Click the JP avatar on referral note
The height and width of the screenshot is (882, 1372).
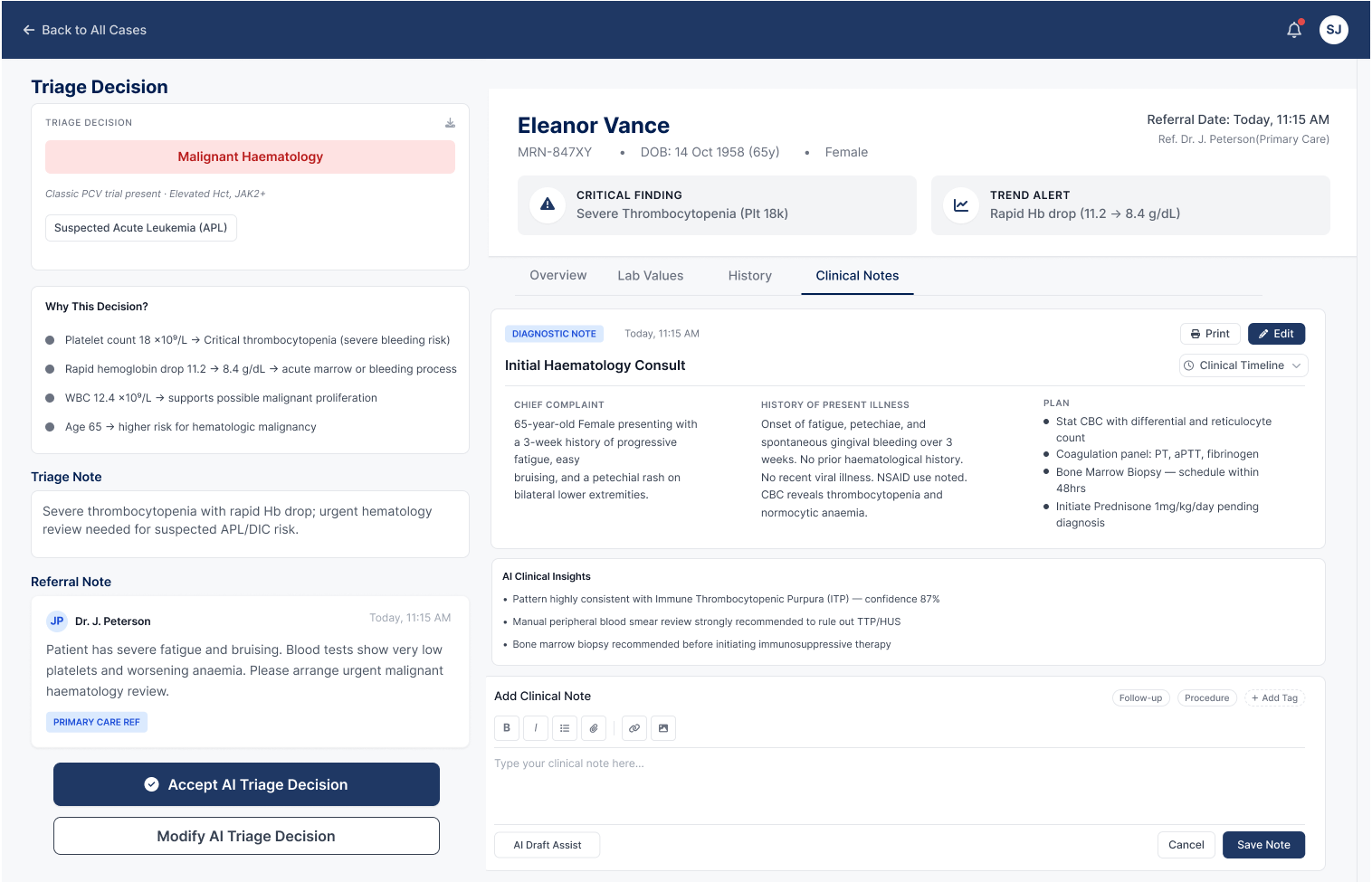pos(57,621)
